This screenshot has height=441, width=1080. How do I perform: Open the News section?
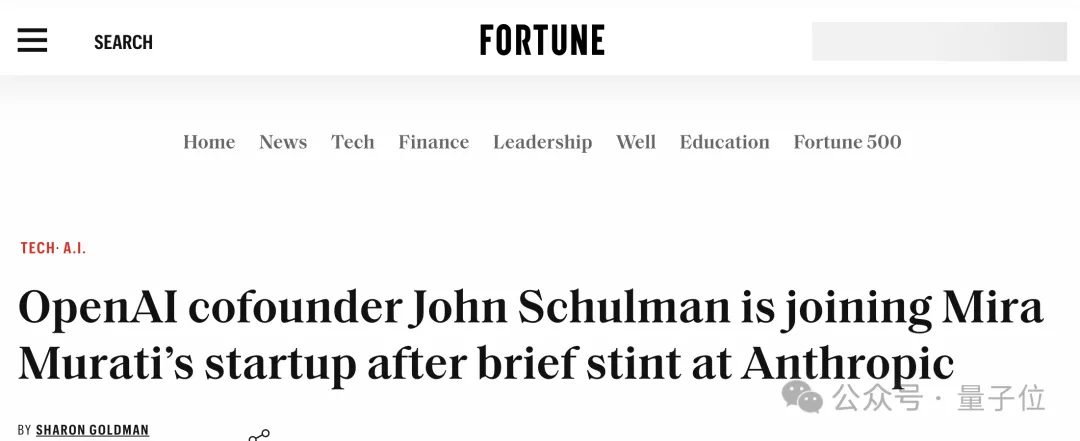point(283,142)
